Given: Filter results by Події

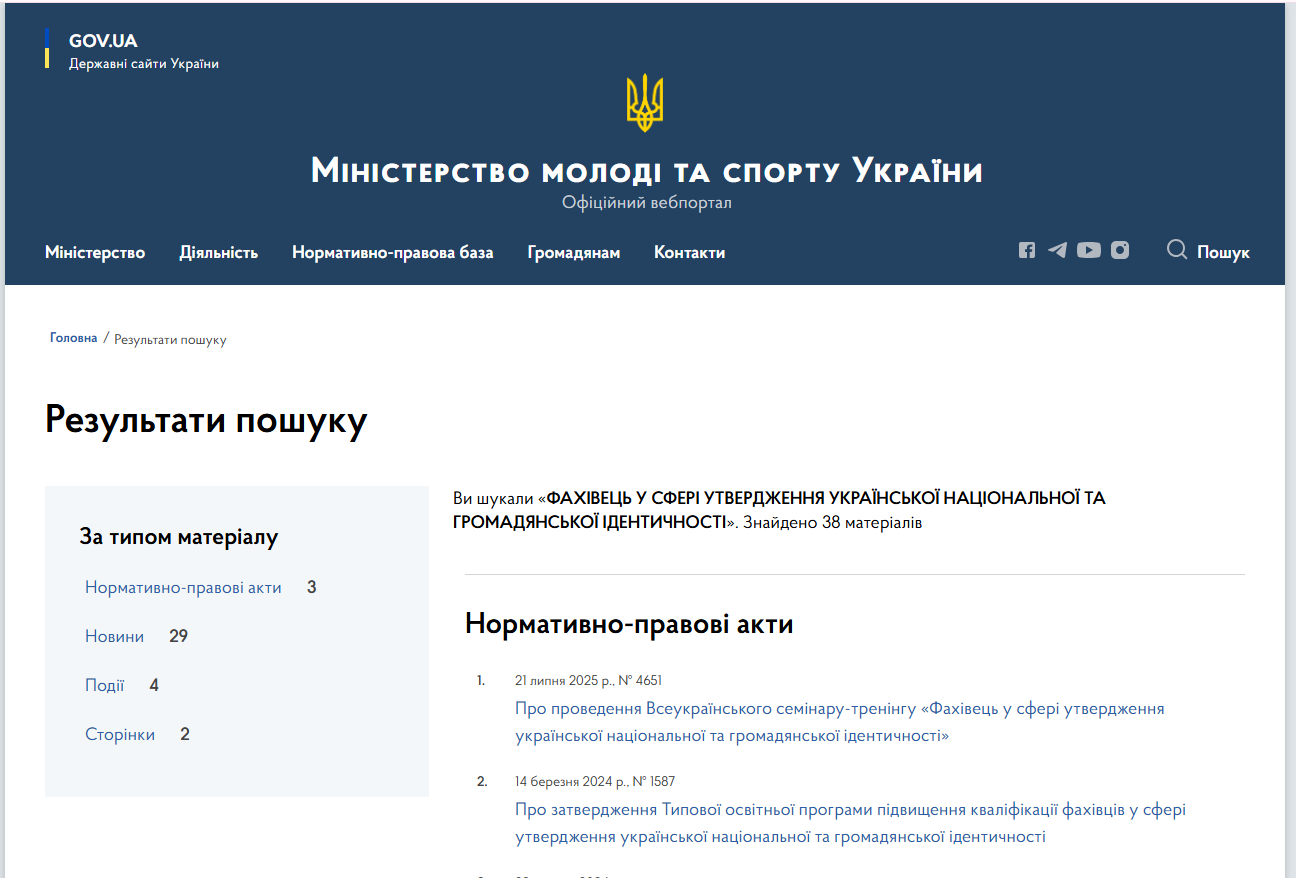Looking at the screenshot, I should (105, 685).
